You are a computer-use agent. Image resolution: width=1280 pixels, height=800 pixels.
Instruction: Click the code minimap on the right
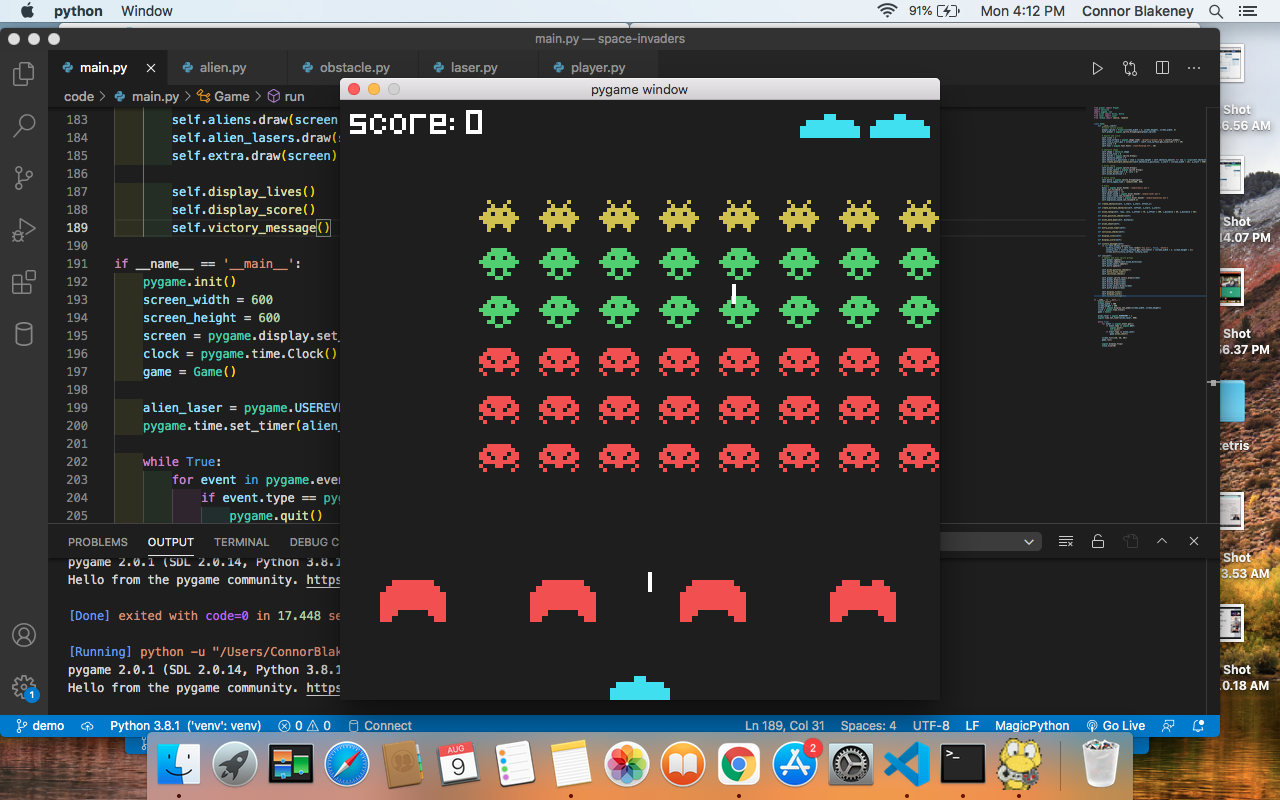(1150, 220)
